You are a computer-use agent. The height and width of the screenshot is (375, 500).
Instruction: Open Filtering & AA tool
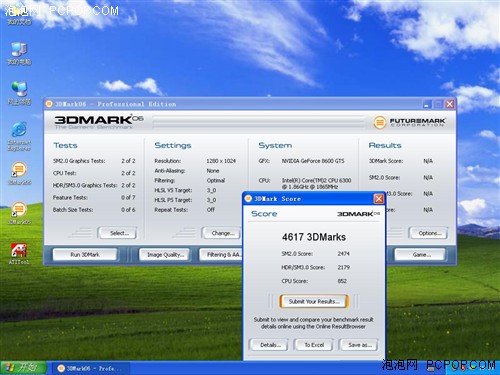[221, 255]
